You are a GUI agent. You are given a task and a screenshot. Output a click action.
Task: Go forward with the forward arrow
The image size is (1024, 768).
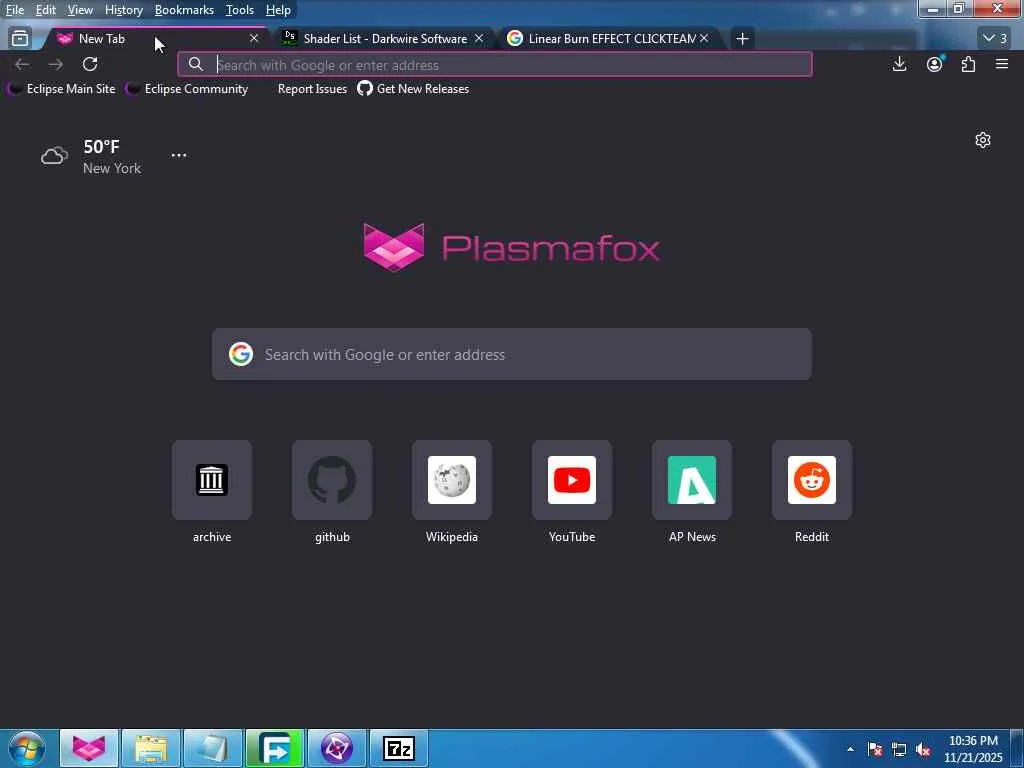point(56,64)
